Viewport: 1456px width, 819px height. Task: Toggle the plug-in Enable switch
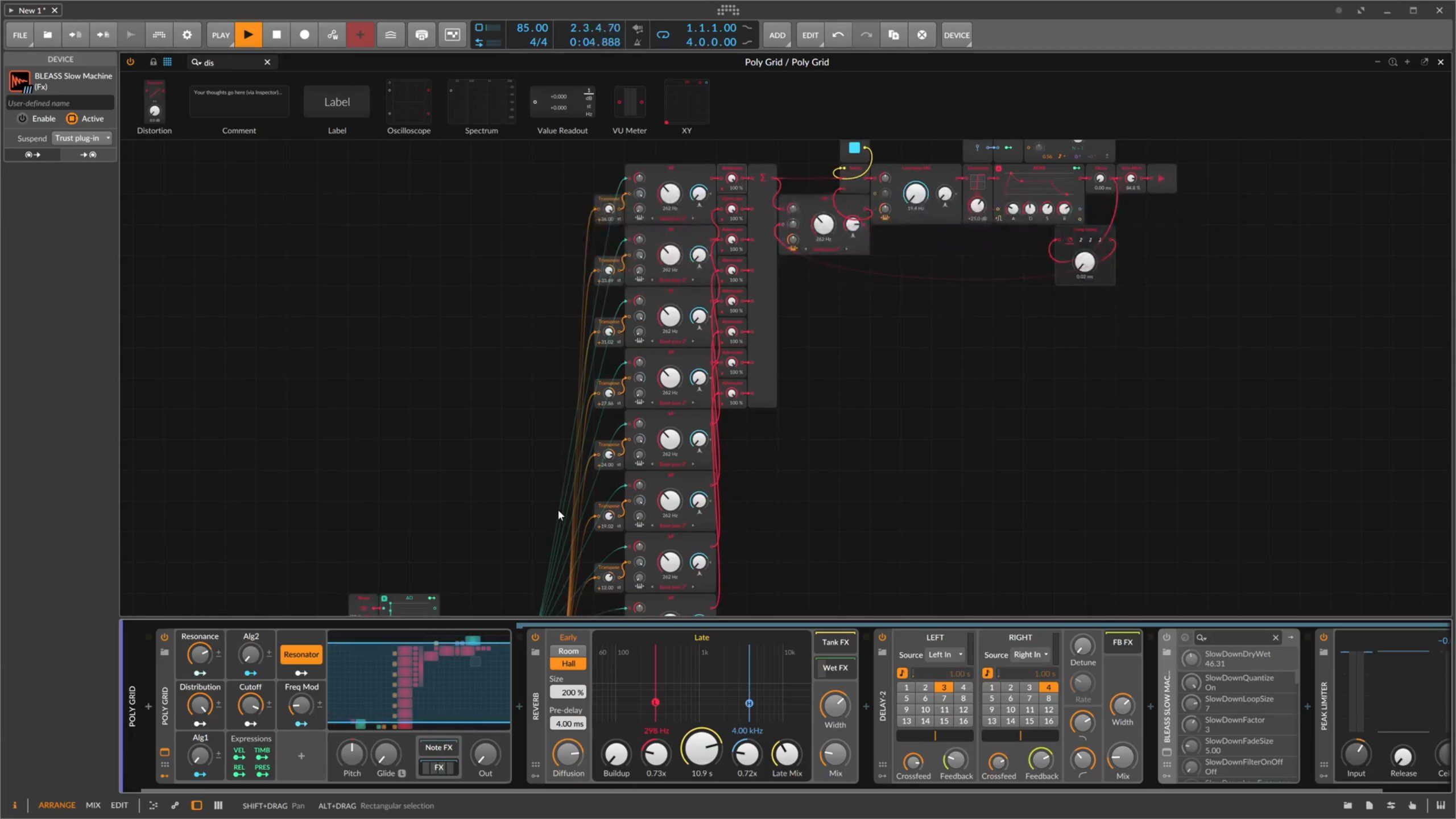coord(22,118)
